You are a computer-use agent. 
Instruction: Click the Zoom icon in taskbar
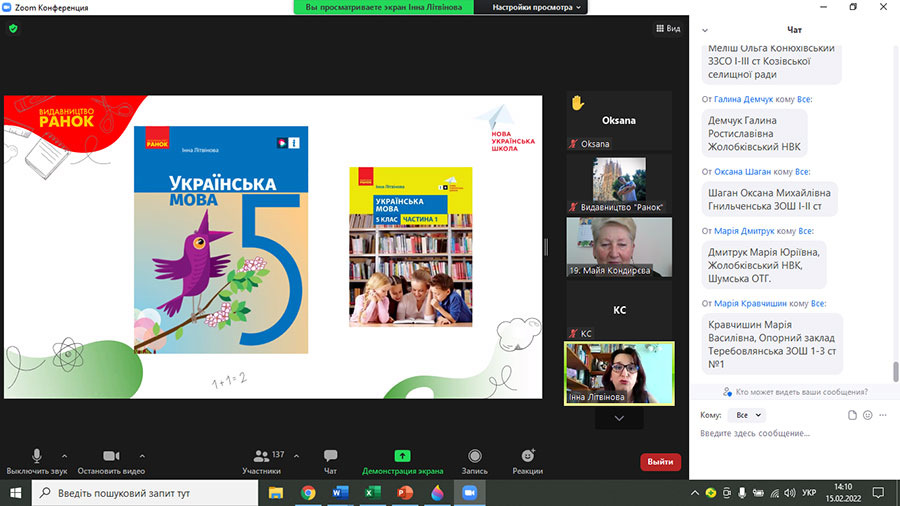470,493
